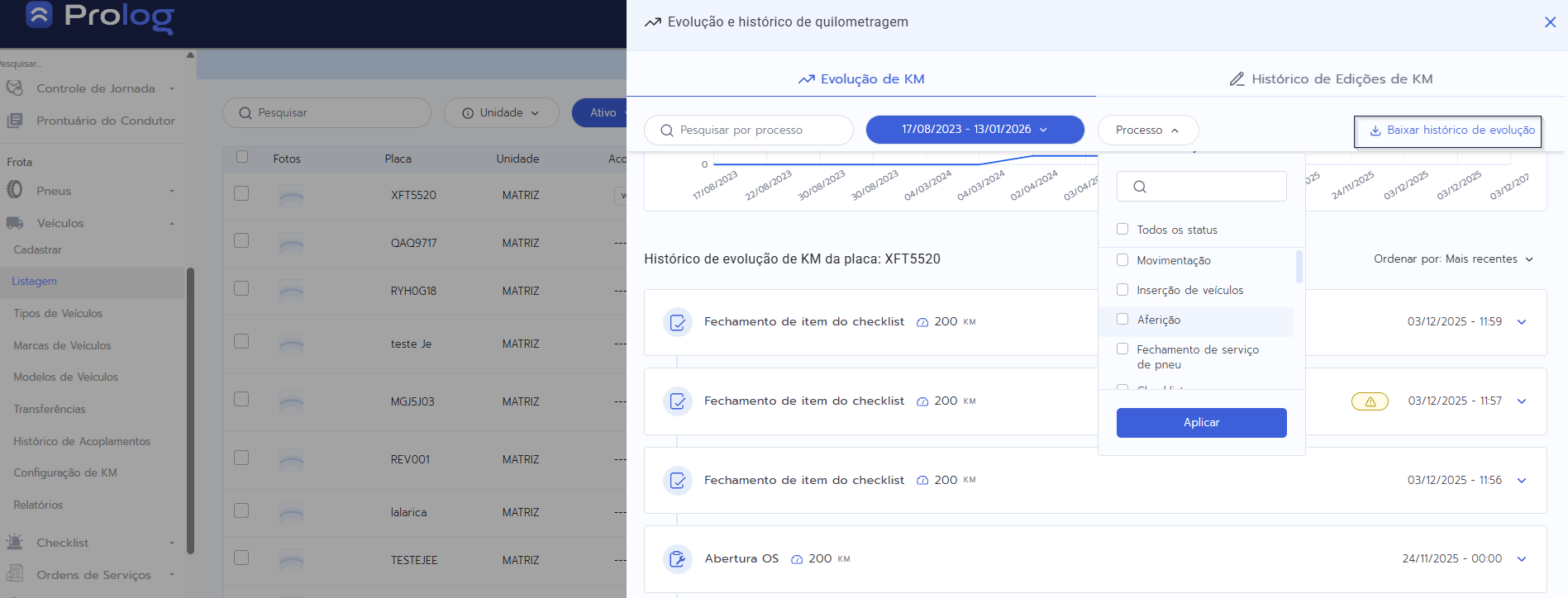Click the Controle de Jornada icon
Viewport: 1568px width, 598px height.
[x=15, y=88]
